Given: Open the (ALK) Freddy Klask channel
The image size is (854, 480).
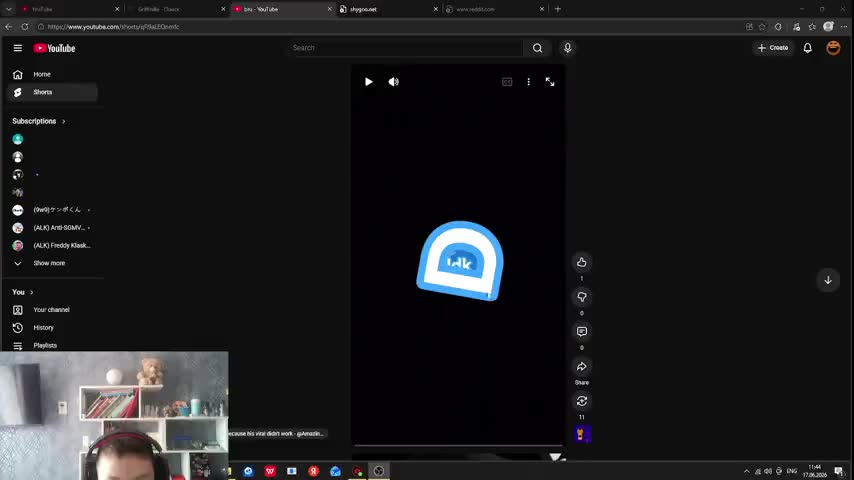Looking at the screenshot, I should point(52,245).
